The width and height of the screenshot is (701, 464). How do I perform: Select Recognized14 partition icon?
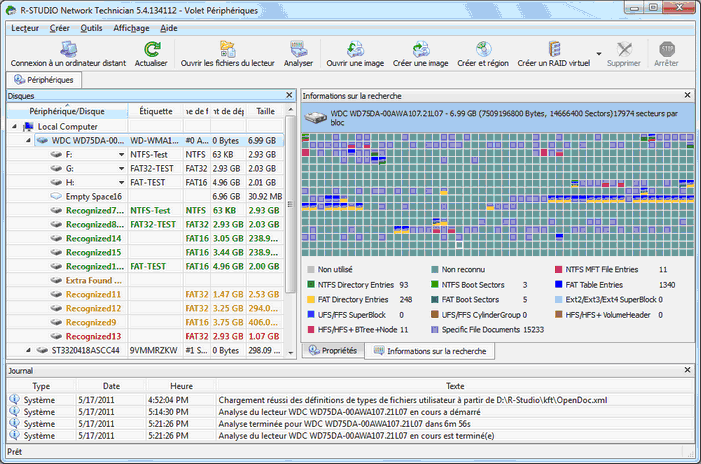tap(56, 238)
